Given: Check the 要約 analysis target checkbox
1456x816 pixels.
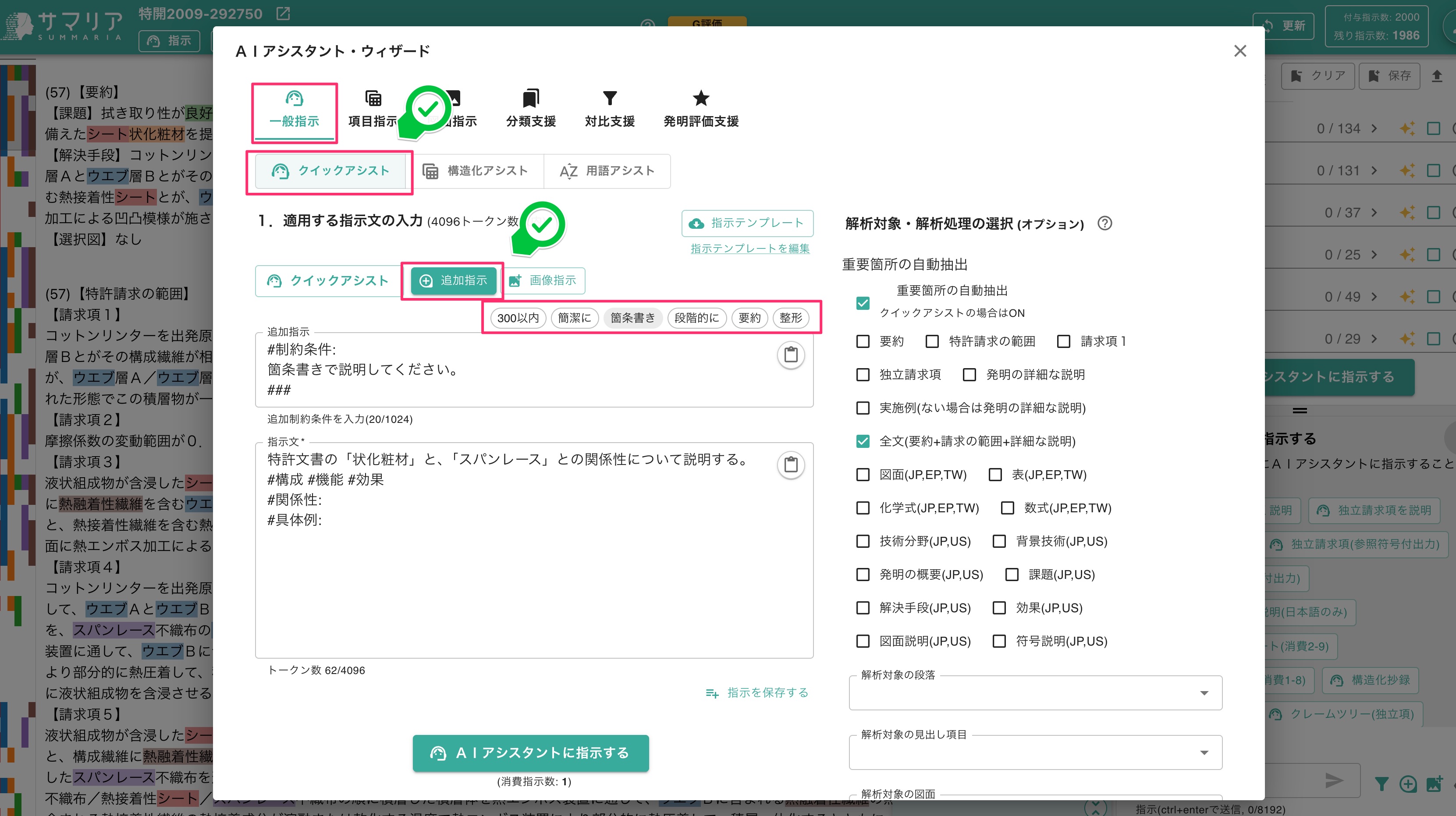Looking at the screenshot, I should [863, 341].
